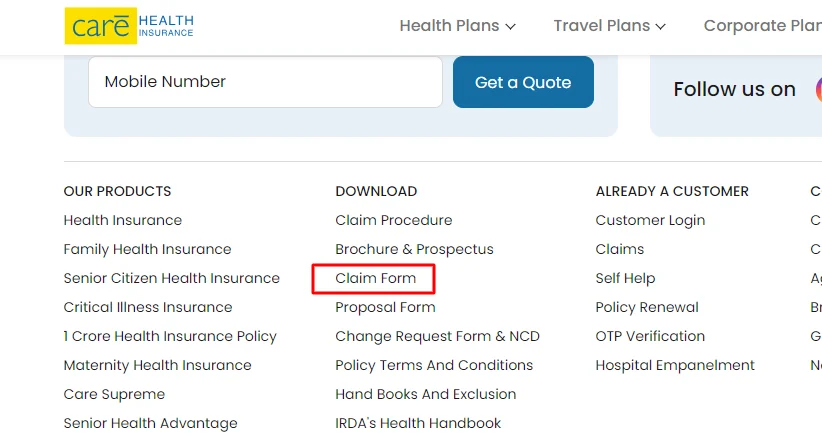The image size is (822, 438).
Task: Select Critical Illness Insurance link
Action: [x=148, y=307]
